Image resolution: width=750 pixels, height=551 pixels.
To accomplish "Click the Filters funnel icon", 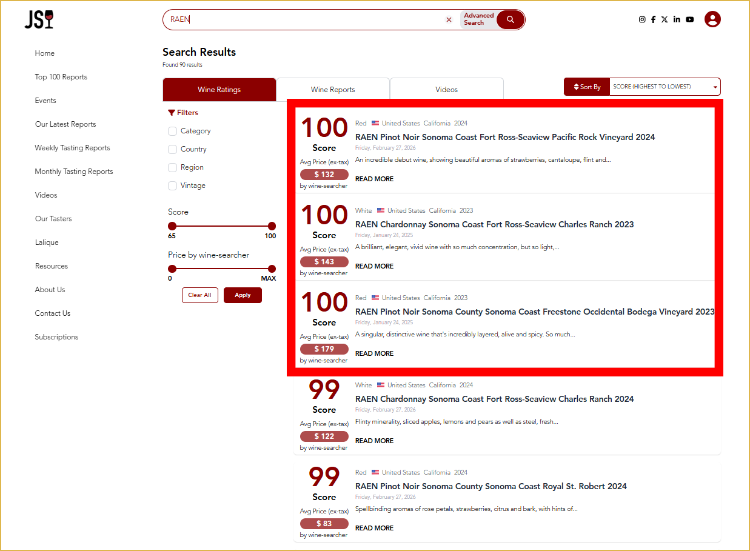I will coord(171,113).
